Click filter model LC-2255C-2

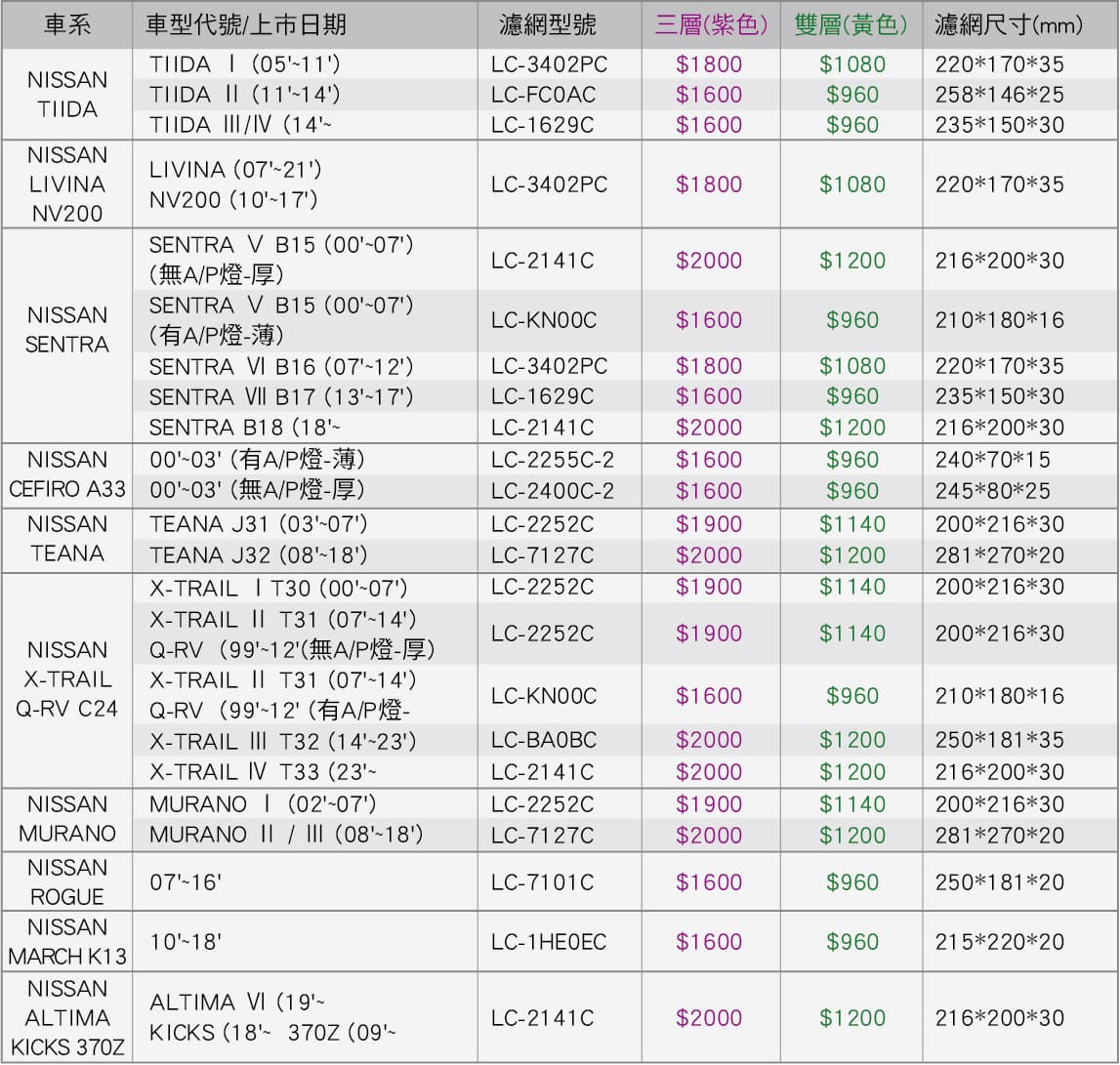[552, 460]
